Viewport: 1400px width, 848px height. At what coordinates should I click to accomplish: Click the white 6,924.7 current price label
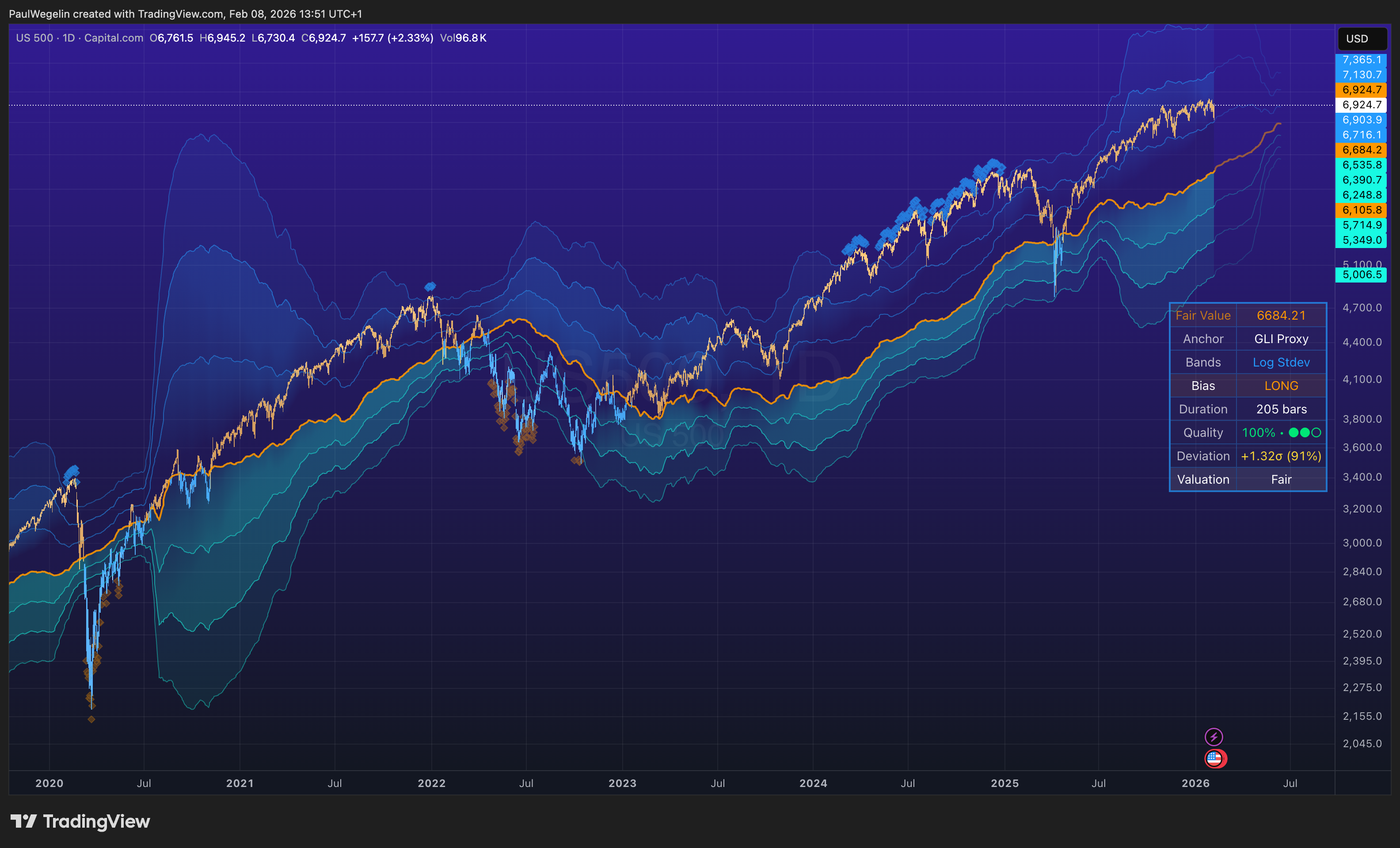coord(1361,105)
